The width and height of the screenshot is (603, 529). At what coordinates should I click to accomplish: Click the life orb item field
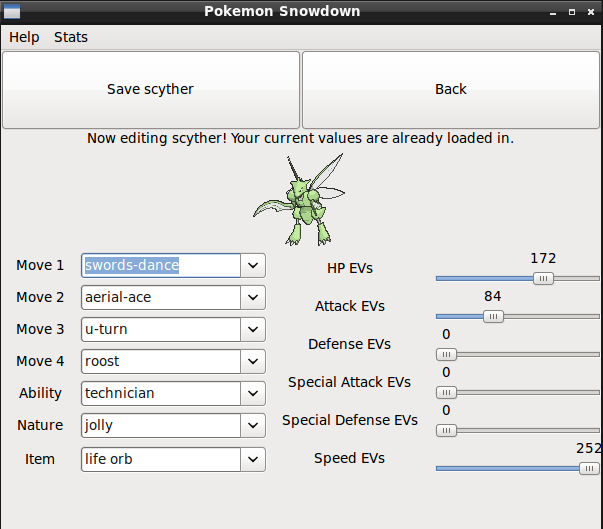coord(161,459)
